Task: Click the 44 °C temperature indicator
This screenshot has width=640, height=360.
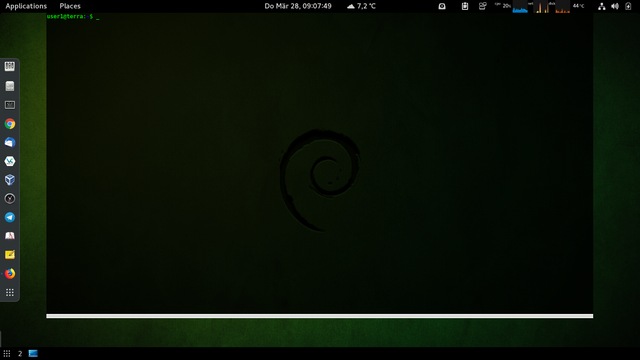Action: tap(578, 6)
